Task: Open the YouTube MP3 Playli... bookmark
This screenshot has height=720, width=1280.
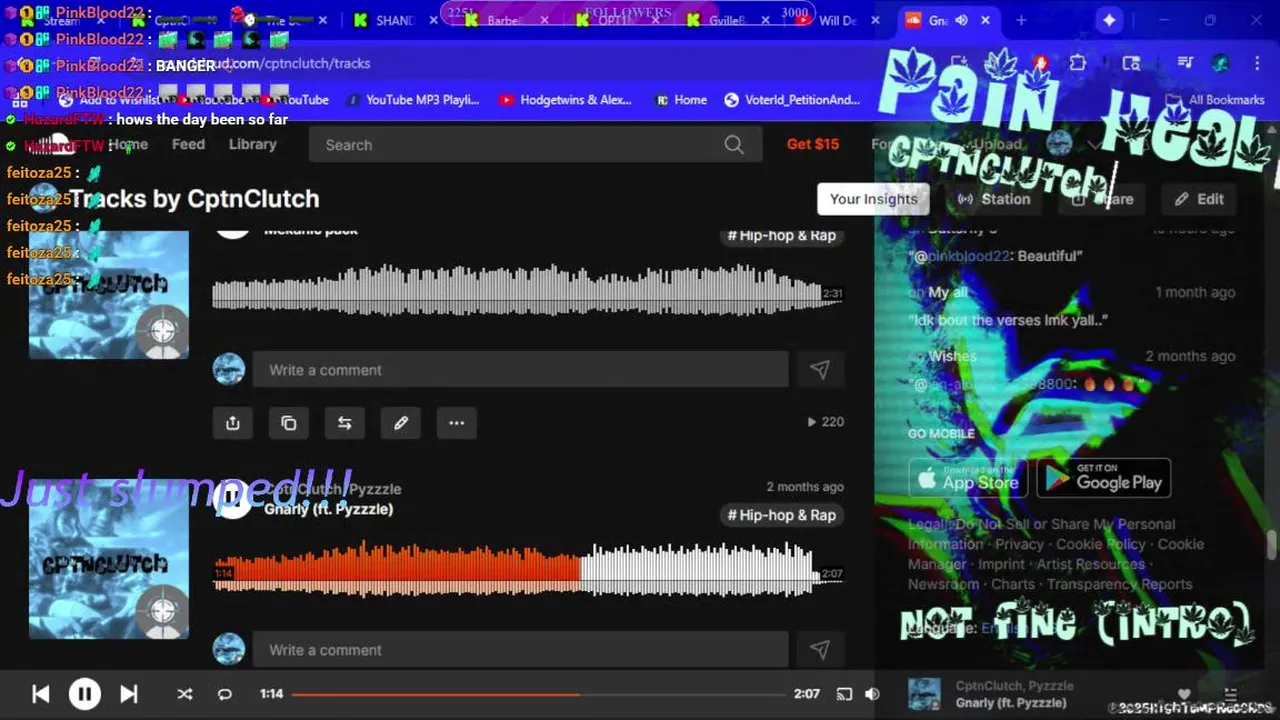Action: tap(412, 100)
